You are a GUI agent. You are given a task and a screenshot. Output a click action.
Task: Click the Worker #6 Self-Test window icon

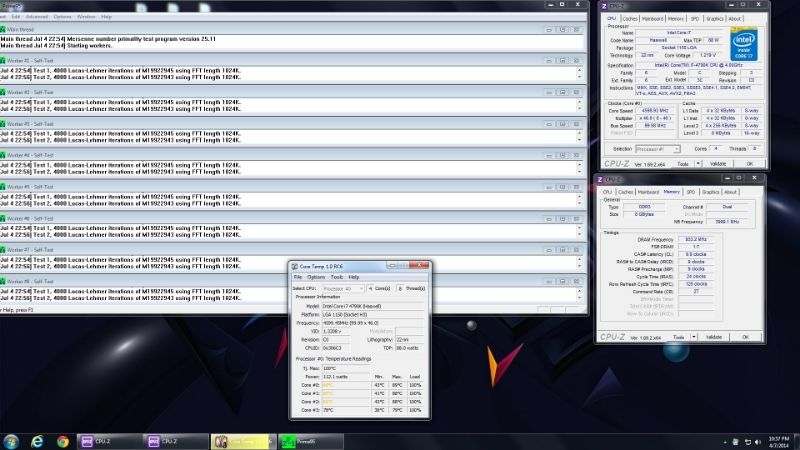point(3,218)
